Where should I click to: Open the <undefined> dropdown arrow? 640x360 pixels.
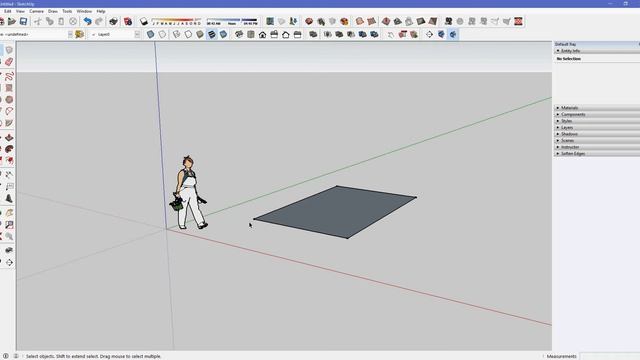tap(70, 34)
